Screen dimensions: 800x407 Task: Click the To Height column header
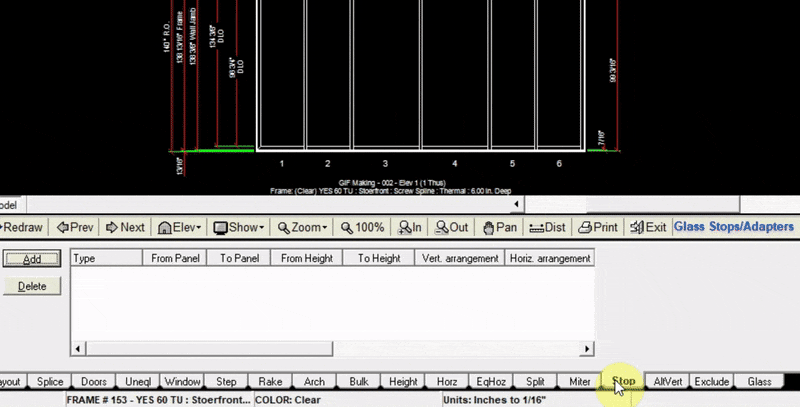[379, 259]
